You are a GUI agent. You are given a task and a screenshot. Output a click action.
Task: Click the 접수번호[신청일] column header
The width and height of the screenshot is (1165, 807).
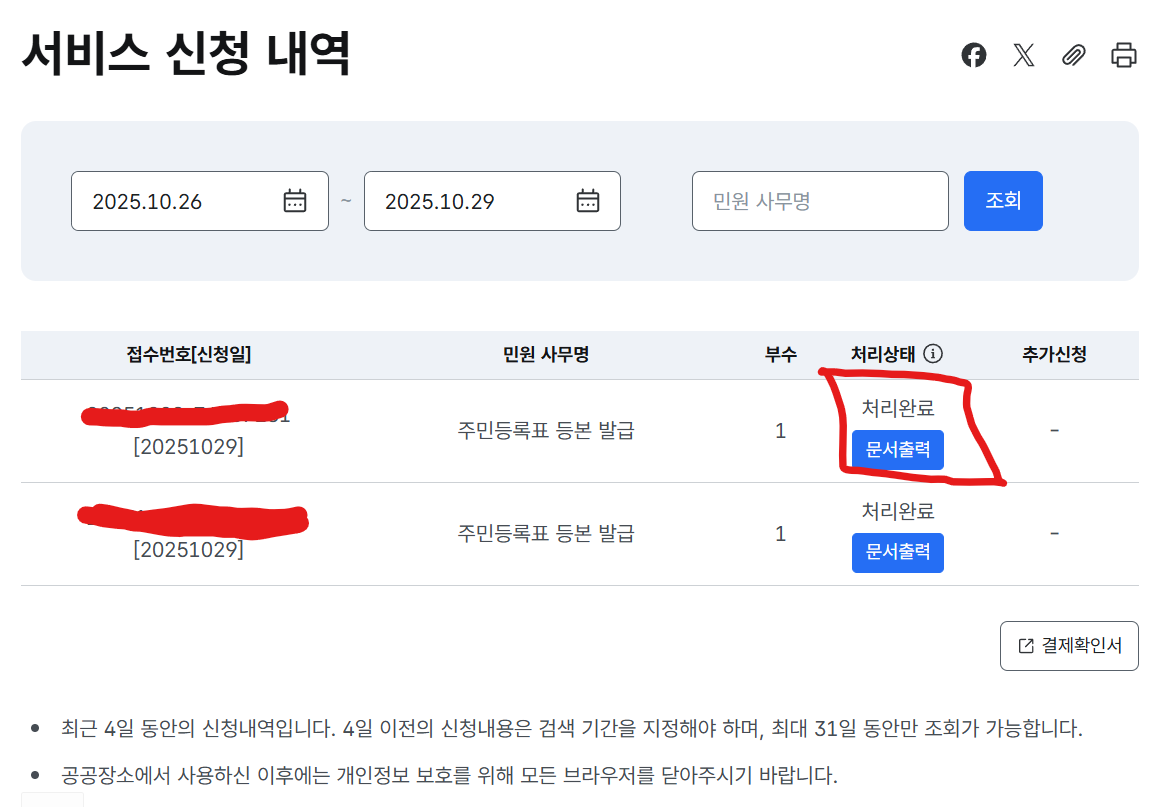(x=189, y=354)
